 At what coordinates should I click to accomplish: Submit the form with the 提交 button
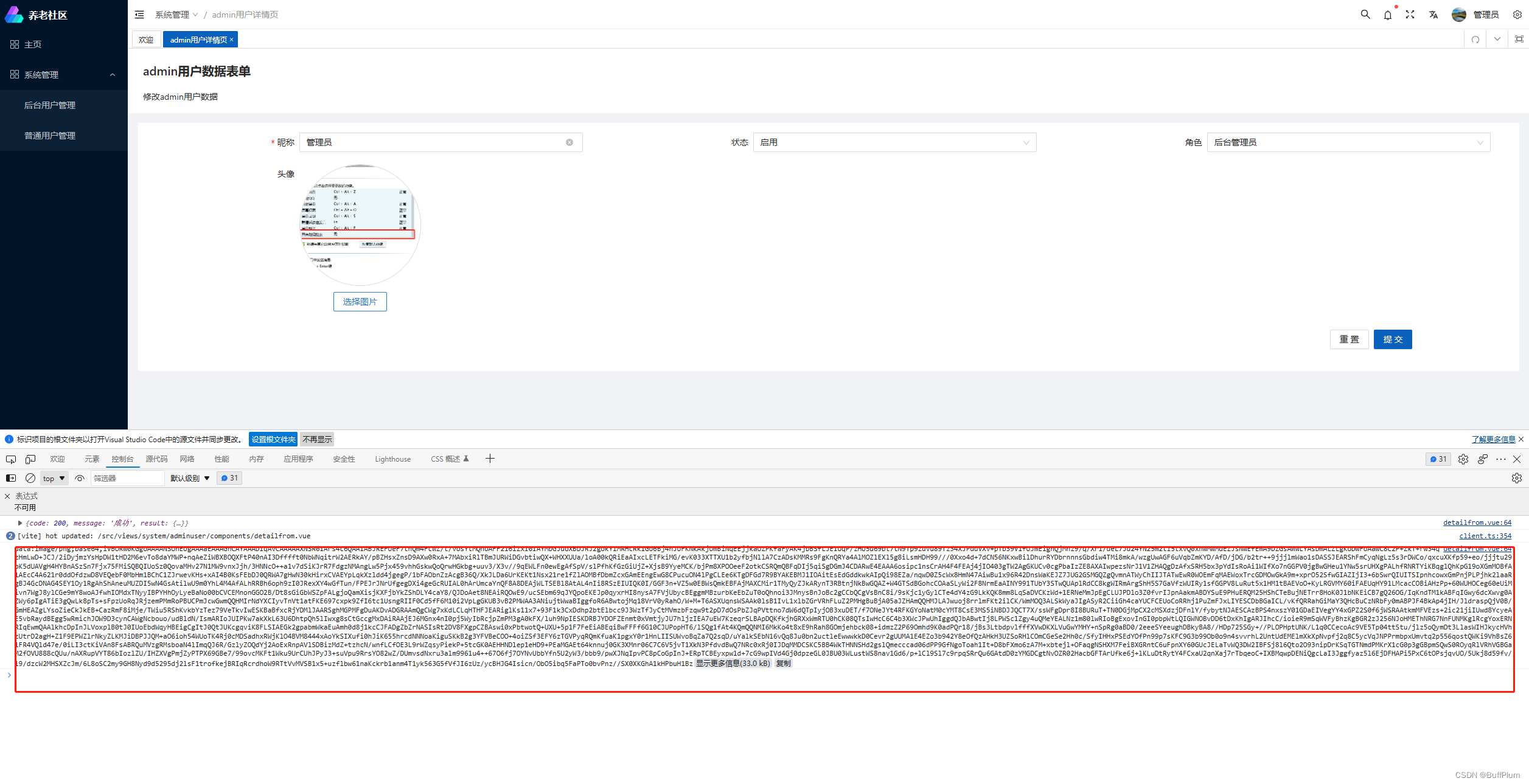pos(1393,339)
